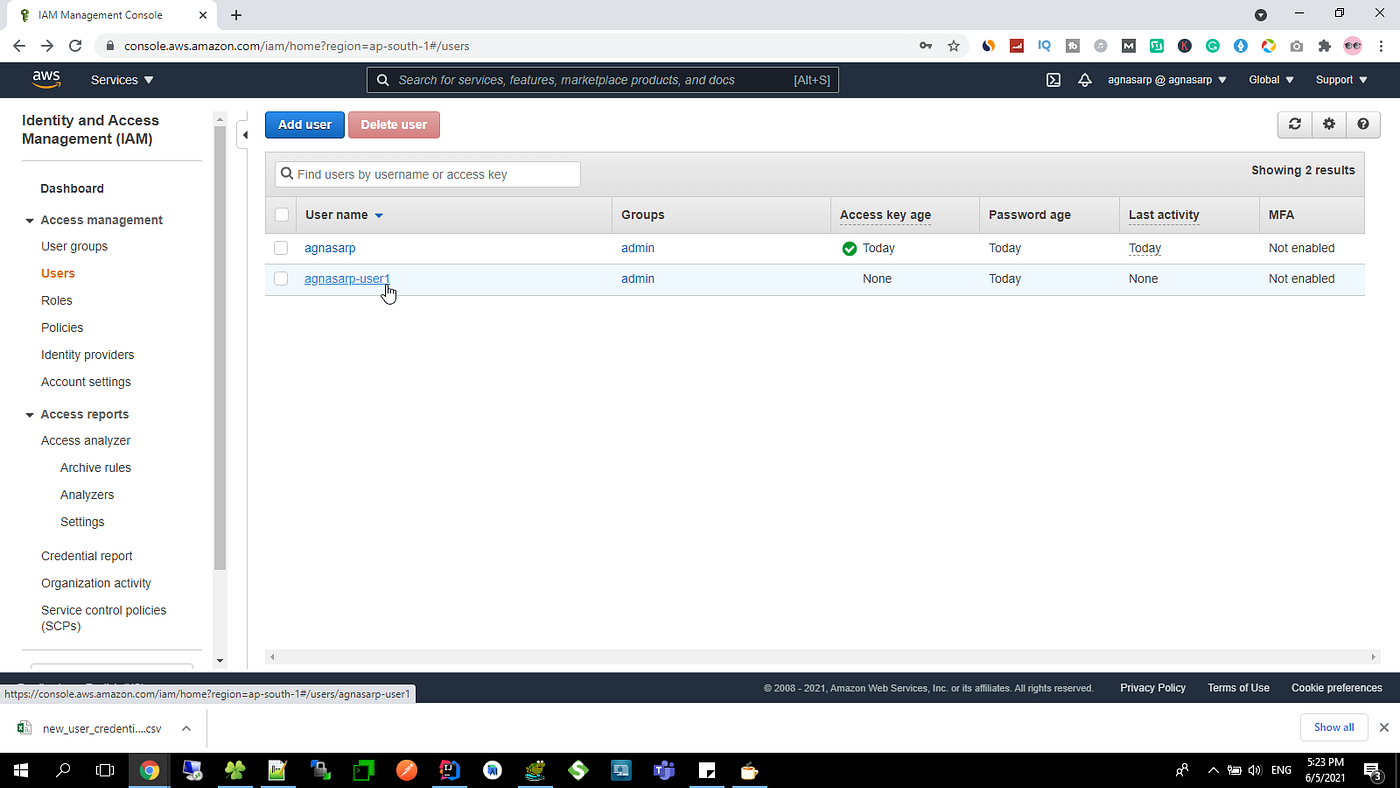Open the Chrome tab search arrow

pos(1261,14)
